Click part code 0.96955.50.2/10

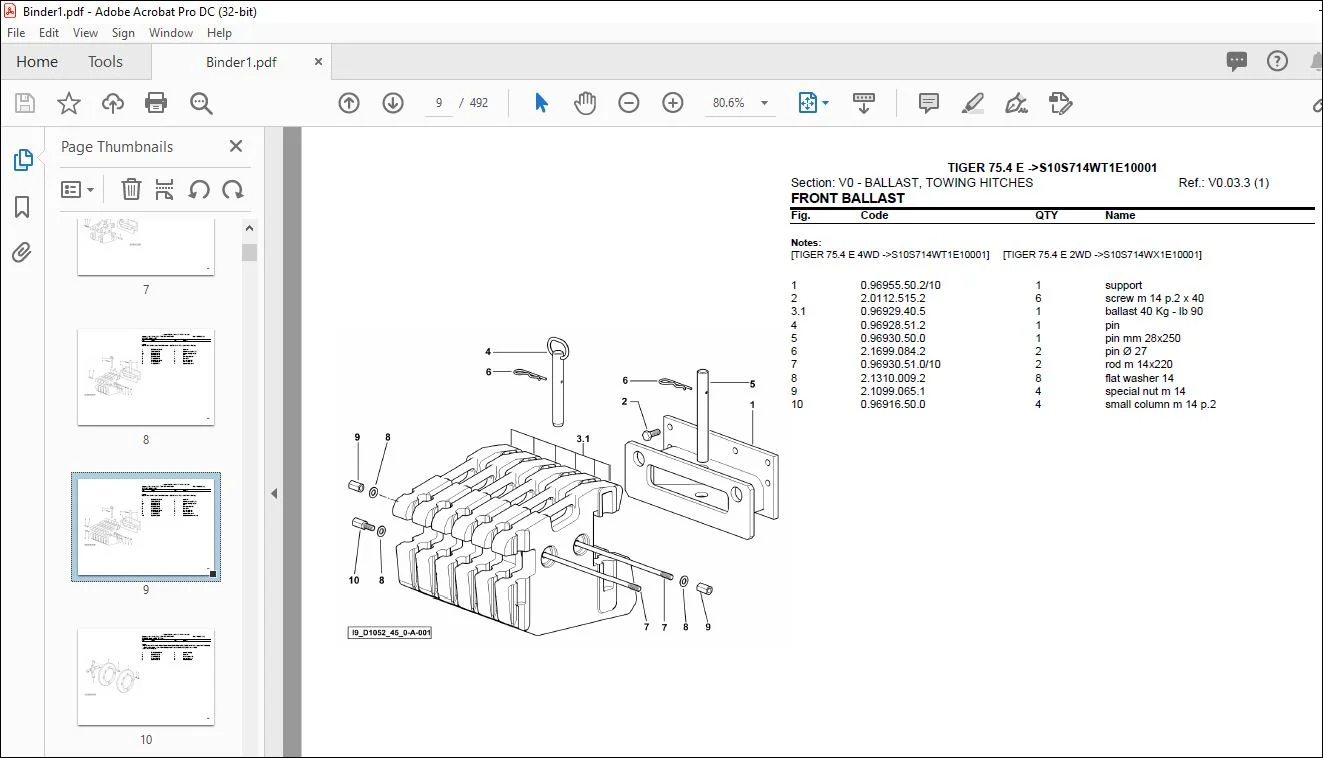(900, 285)
